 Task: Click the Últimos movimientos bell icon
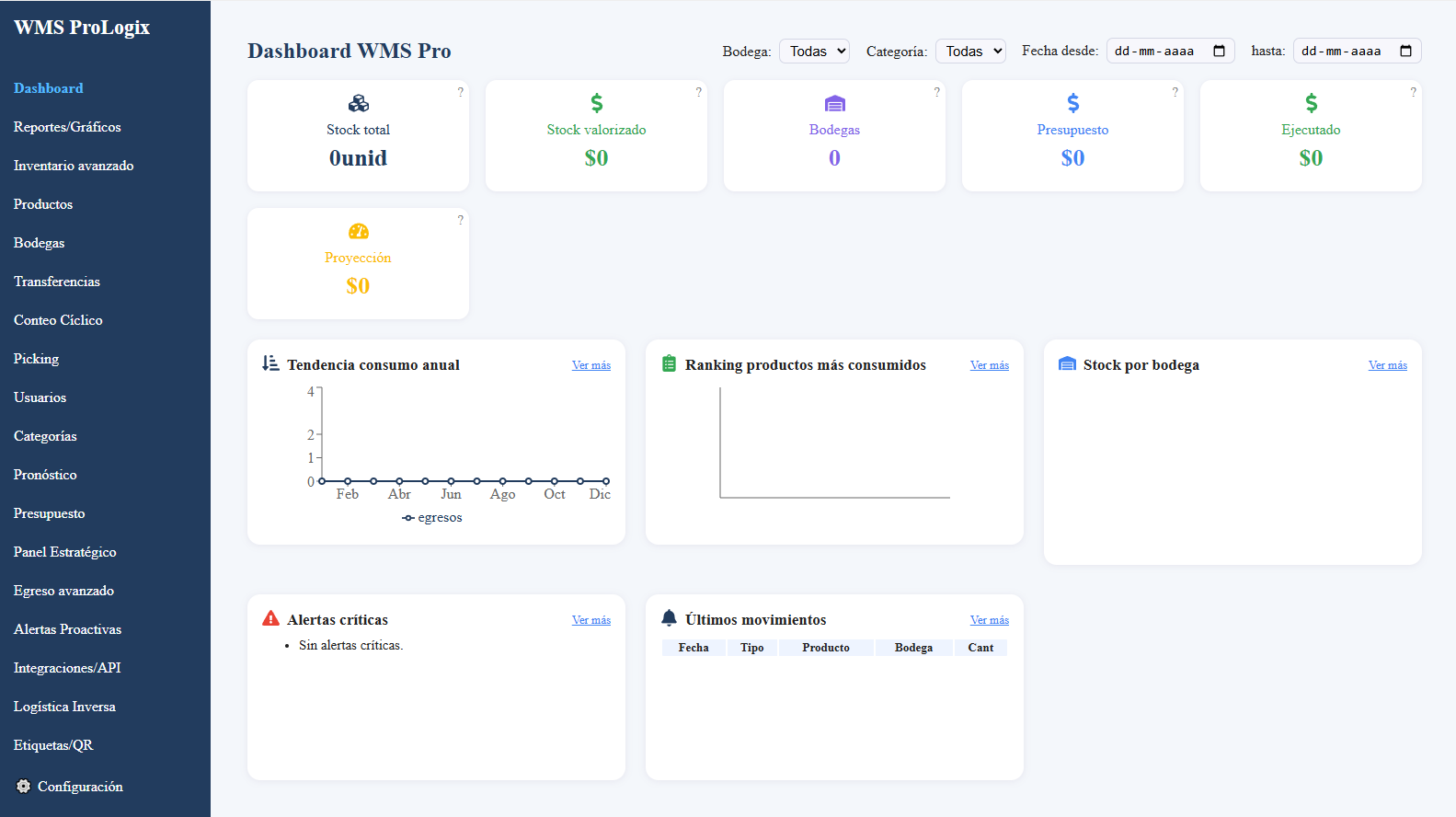(669, 618)
